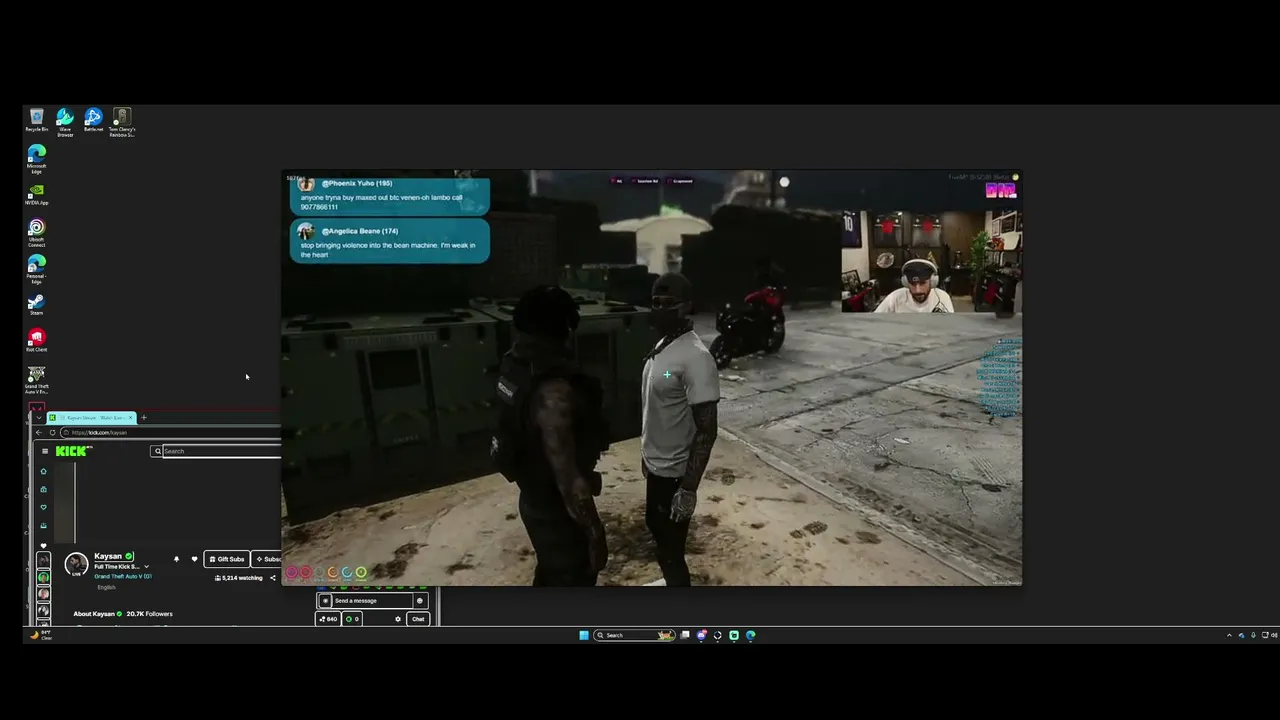Launch Grand Theft Auto V desktop shortcut
1280x720 pixels.
click(x=37, y=379)
